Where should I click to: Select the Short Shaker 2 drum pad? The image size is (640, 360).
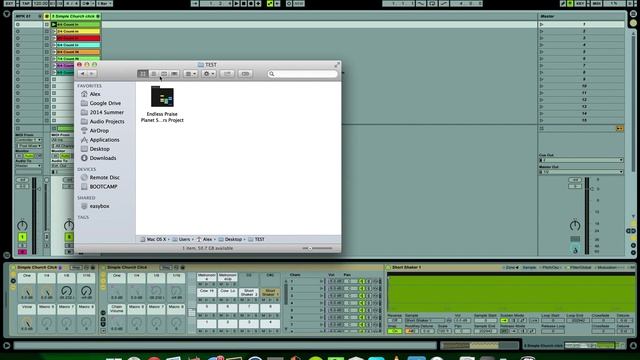pyautogui.click(x=249, y=292)
